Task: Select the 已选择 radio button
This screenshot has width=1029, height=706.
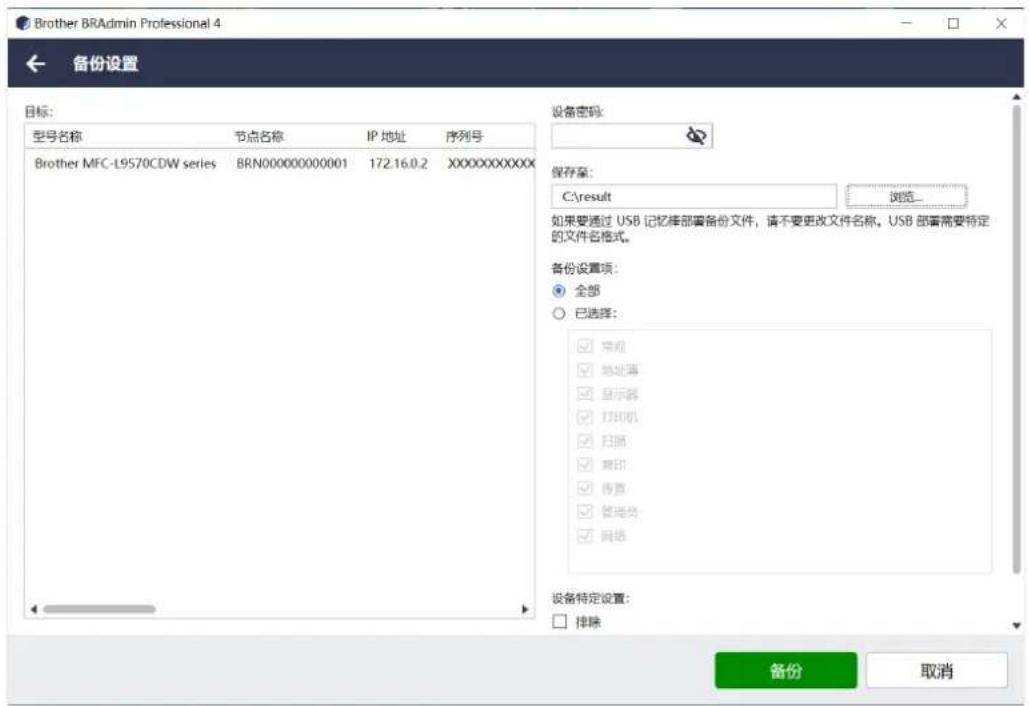Action: point(558,314)
